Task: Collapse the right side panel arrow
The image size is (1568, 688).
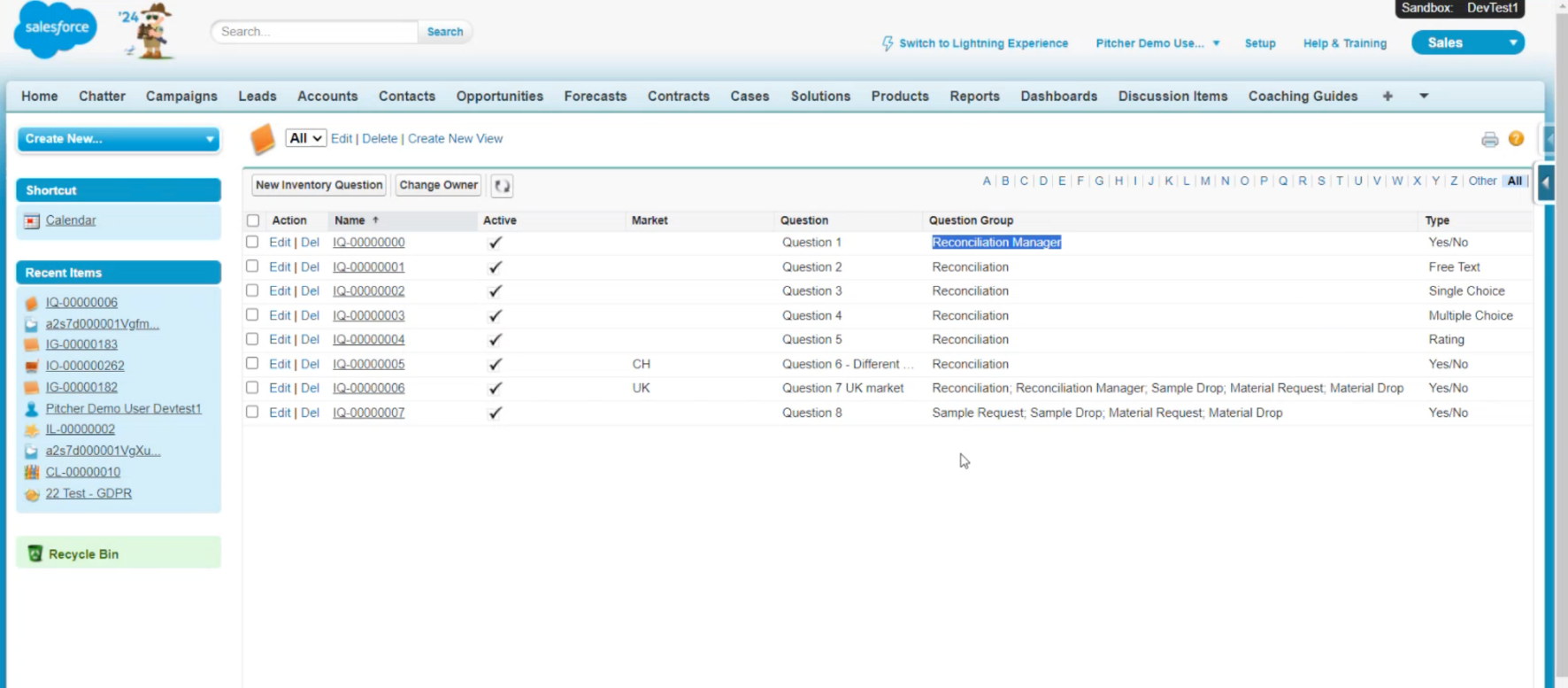Action: (x=1545, y=183)
